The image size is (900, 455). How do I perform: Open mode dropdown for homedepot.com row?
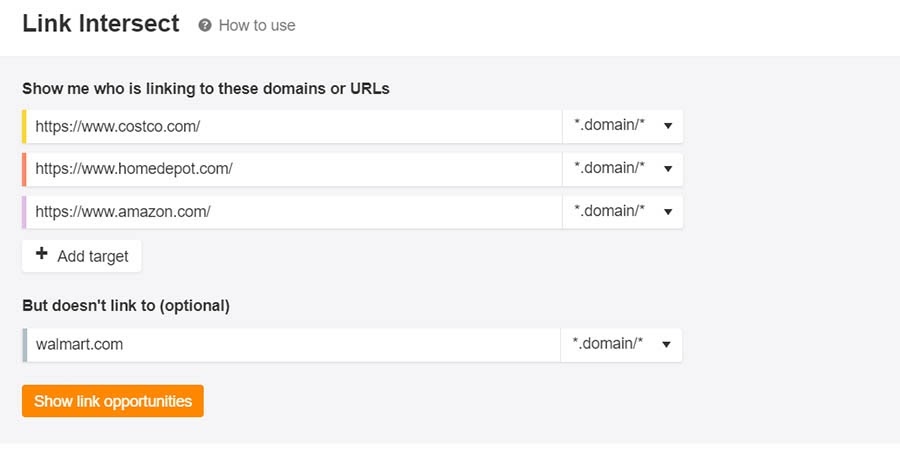coord(622,169)
